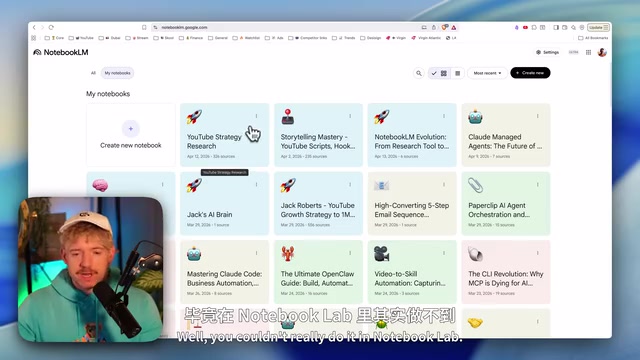
Task: Open the Most recent sort dropdown
Action: tap(487, 73)
